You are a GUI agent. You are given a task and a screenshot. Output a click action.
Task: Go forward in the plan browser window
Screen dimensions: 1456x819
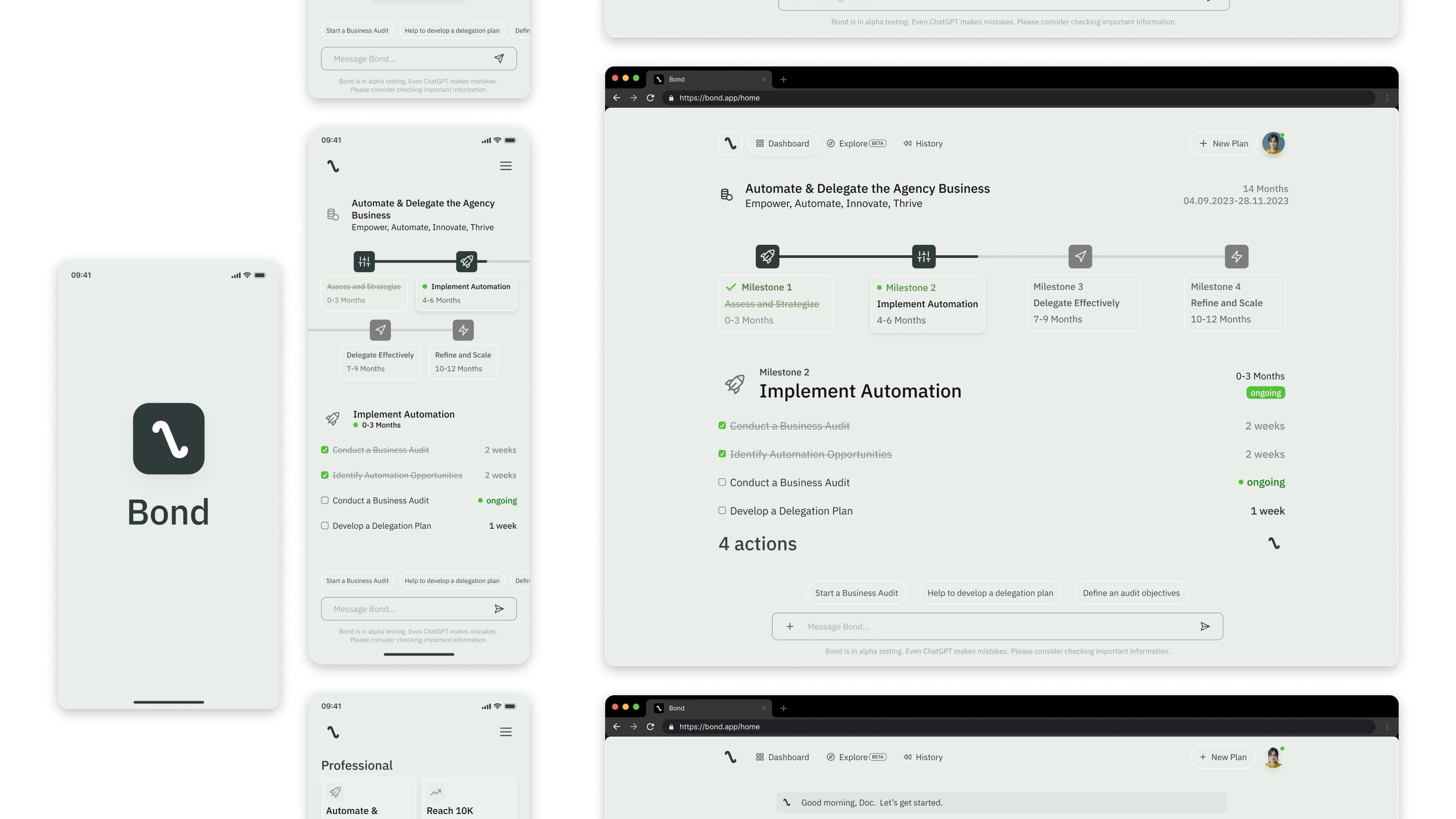click(633, 98)
